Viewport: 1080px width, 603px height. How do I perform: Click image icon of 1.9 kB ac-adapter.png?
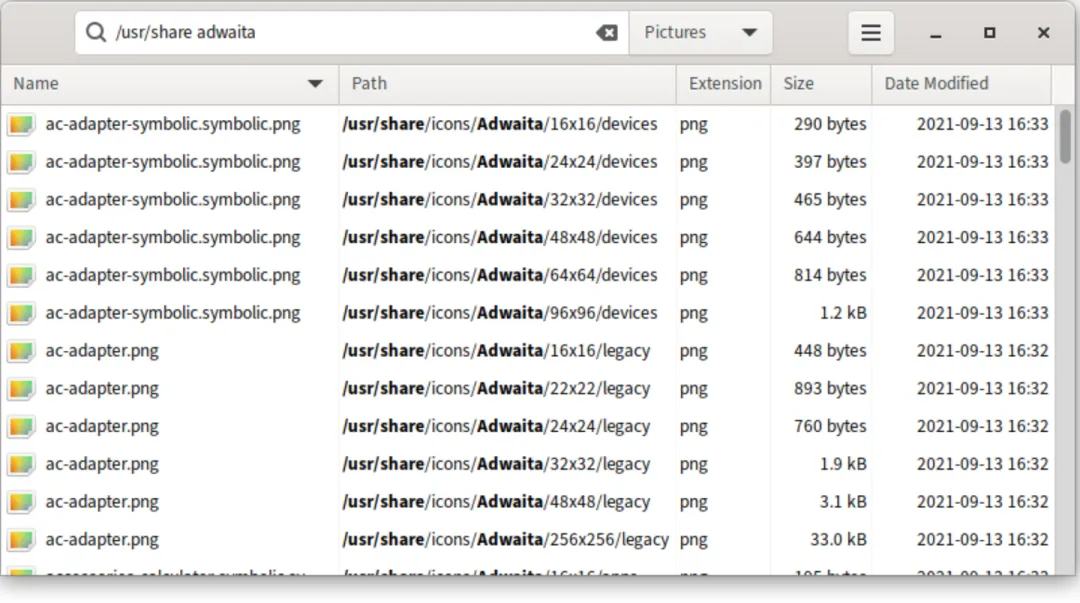(21, 464)
